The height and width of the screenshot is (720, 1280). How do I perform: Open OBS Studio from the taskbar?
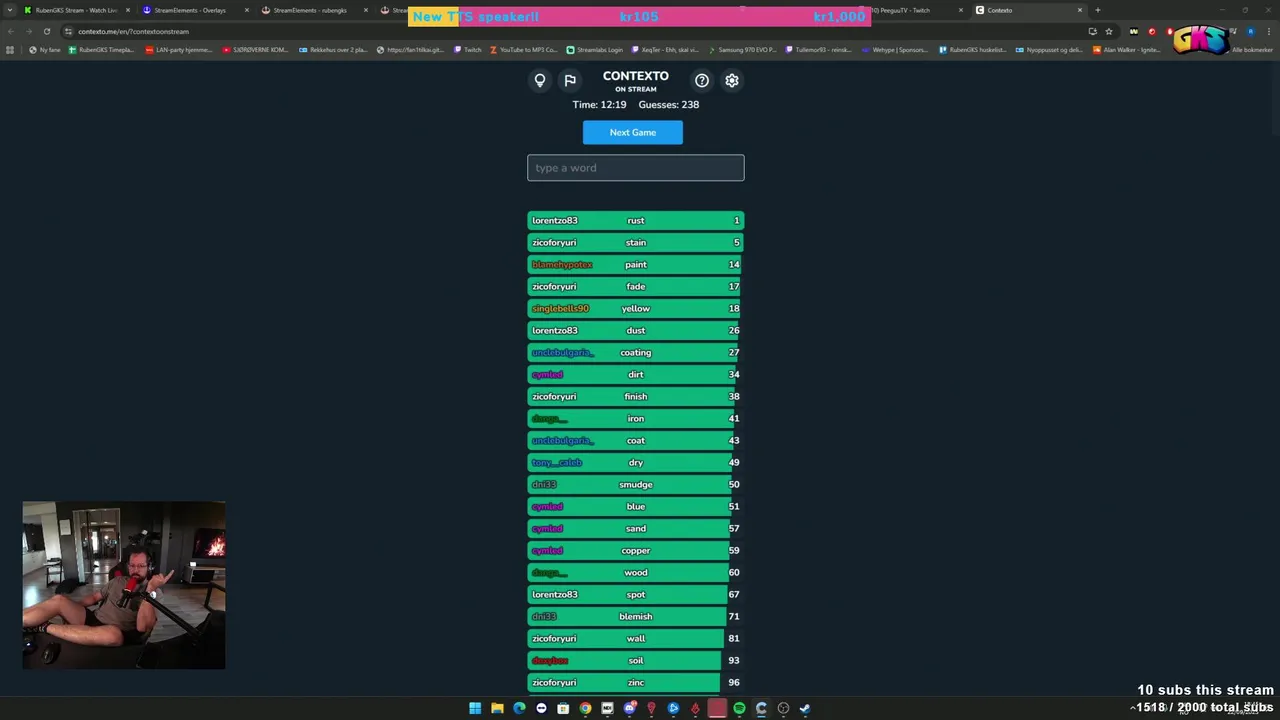click(783, 708)
